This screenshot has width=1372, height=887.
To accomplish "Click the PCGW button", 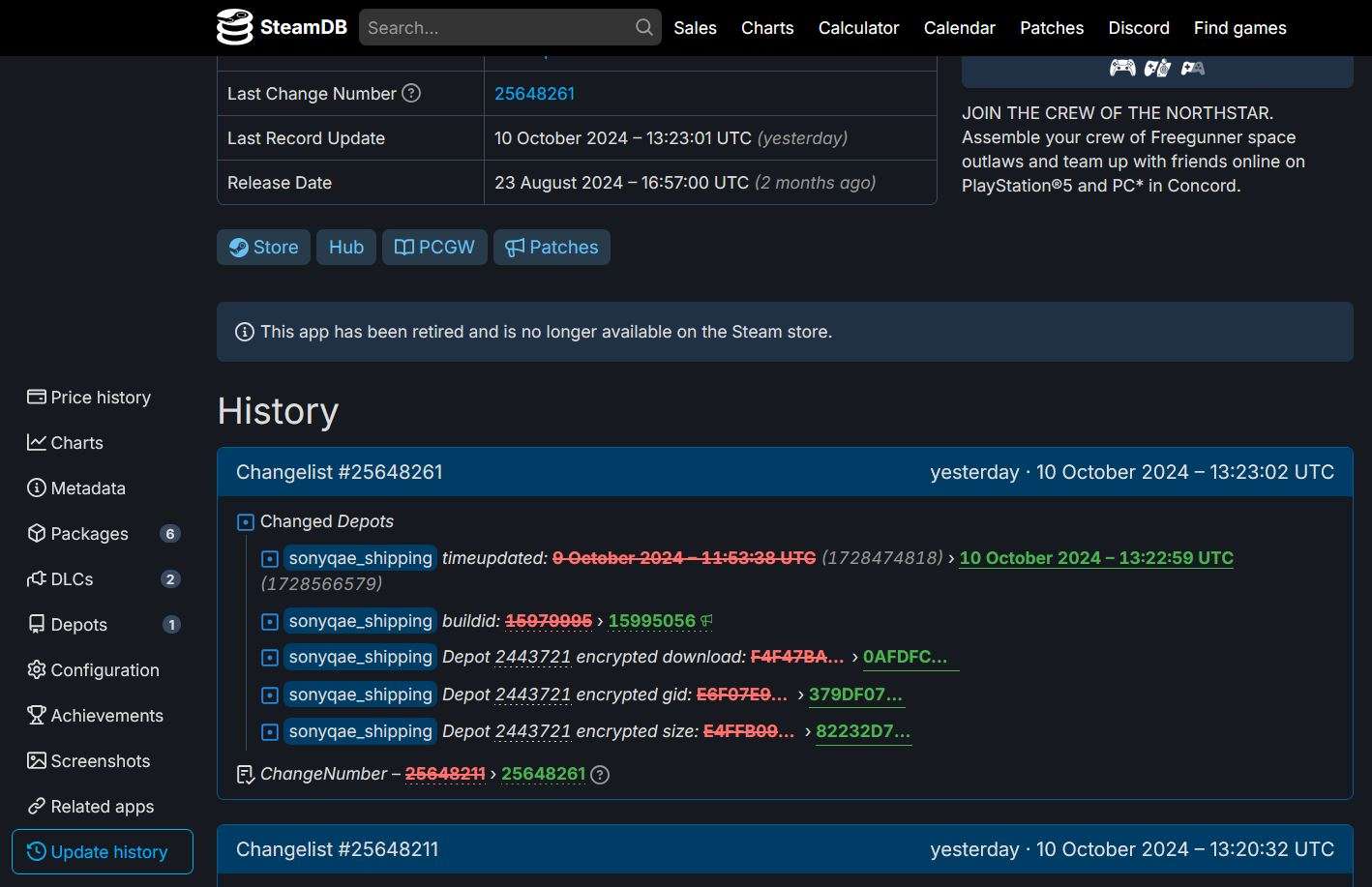I will click(x=434, y=247).
